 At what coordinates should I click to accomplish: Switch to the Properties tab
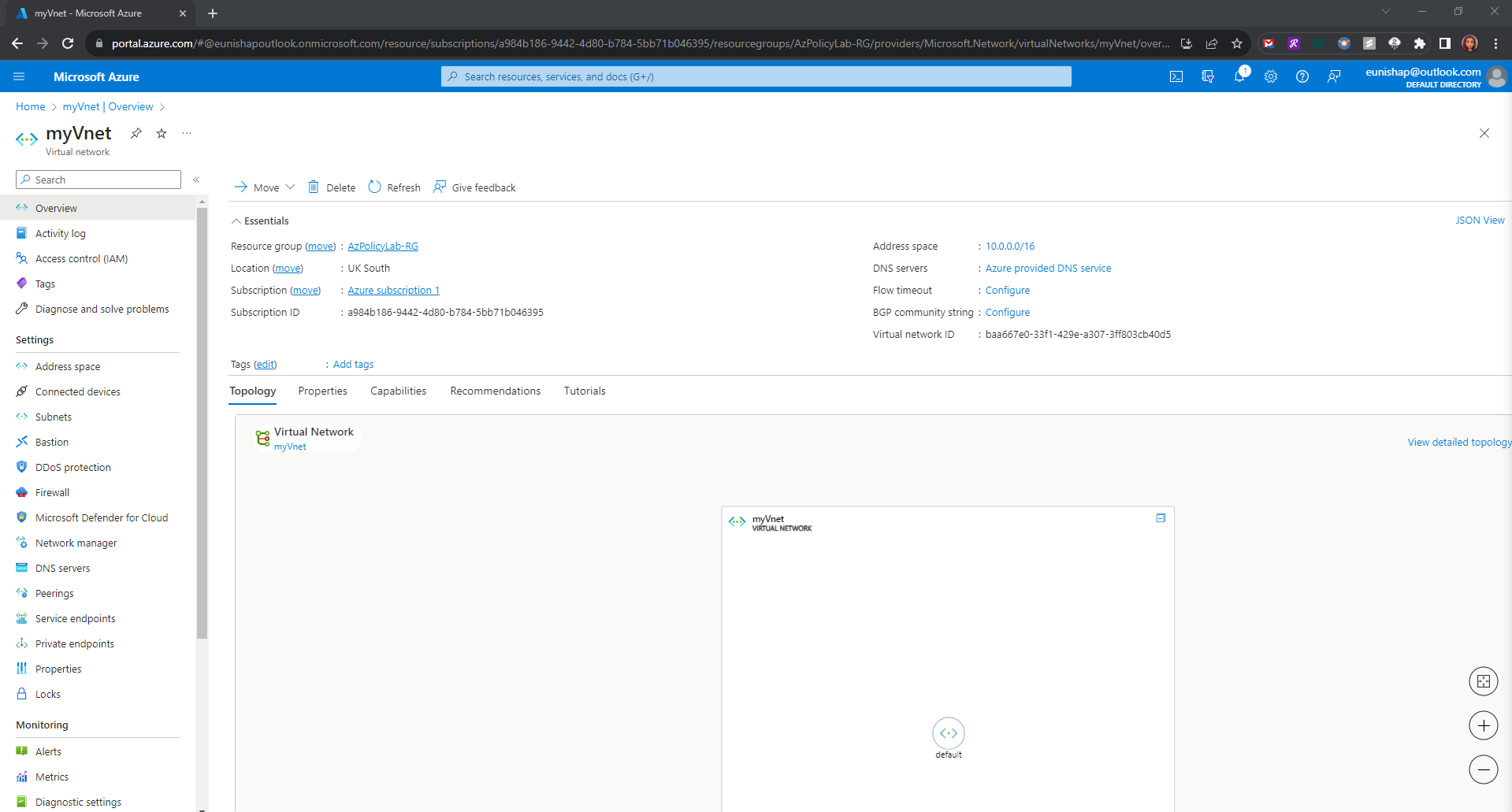(322, 391)
